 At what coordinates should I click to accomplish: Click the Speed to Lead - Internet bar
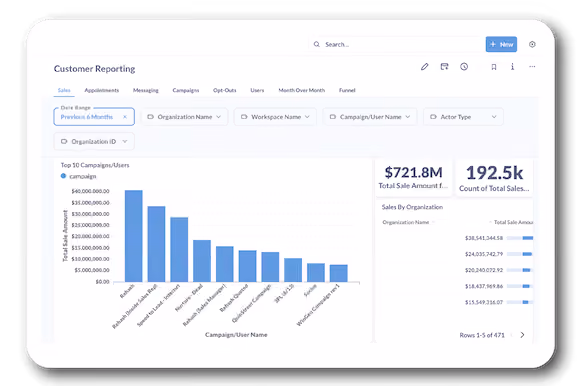tap(179, 249)
